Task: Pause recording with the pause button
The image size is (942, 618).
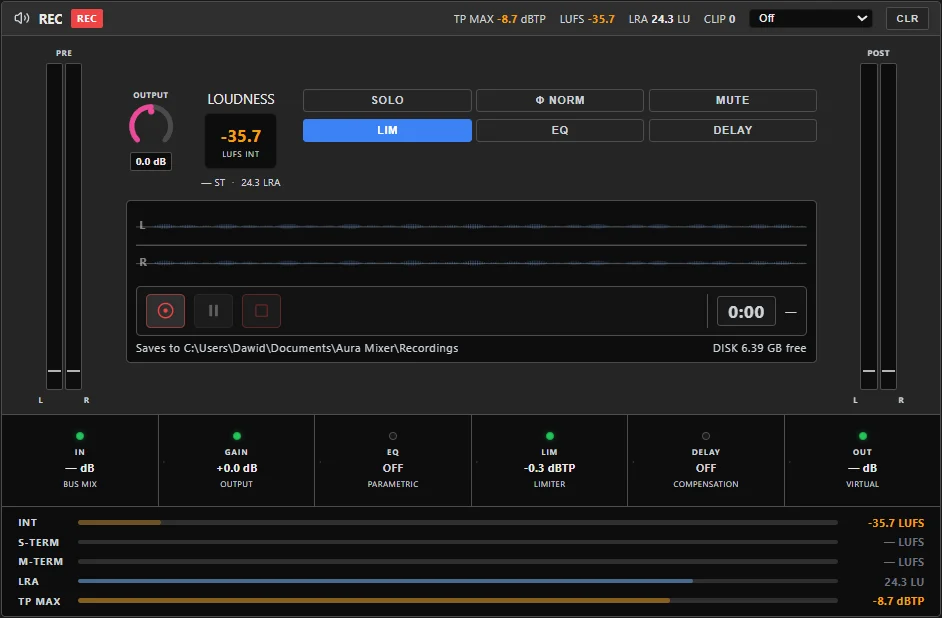Action: [213, 311]
